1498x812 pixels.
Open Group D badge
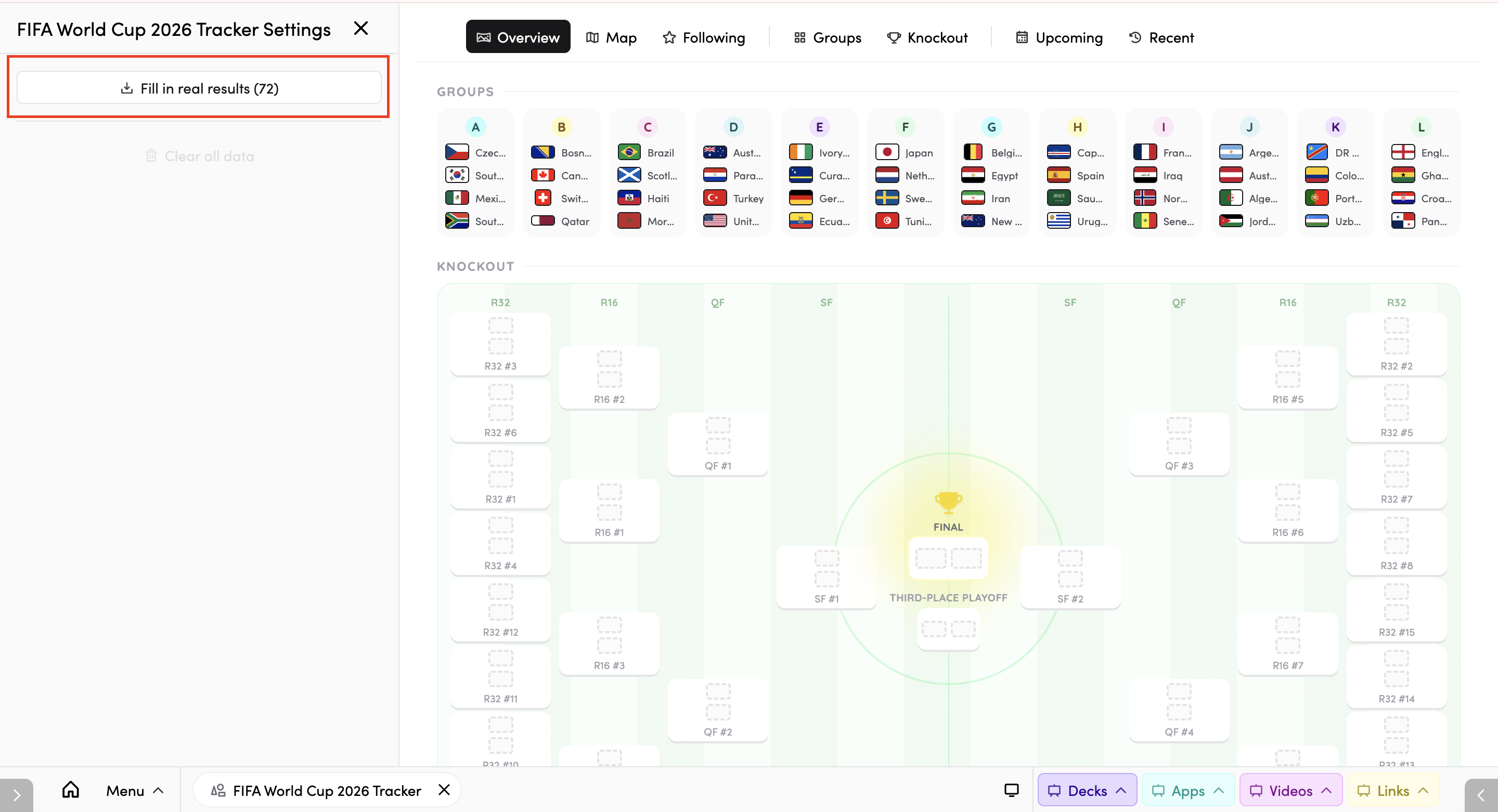click(733, 127)
